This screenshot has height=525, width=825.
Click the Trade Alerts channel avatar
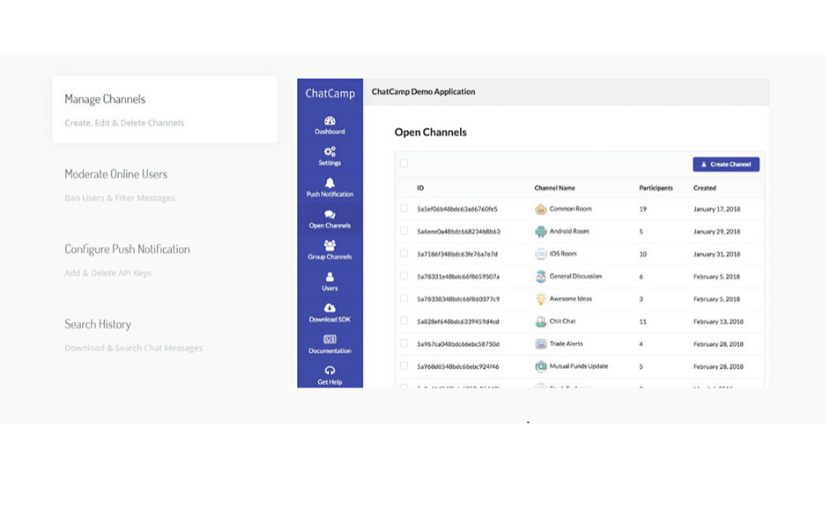pyautogui.click(x=540, y=344)
